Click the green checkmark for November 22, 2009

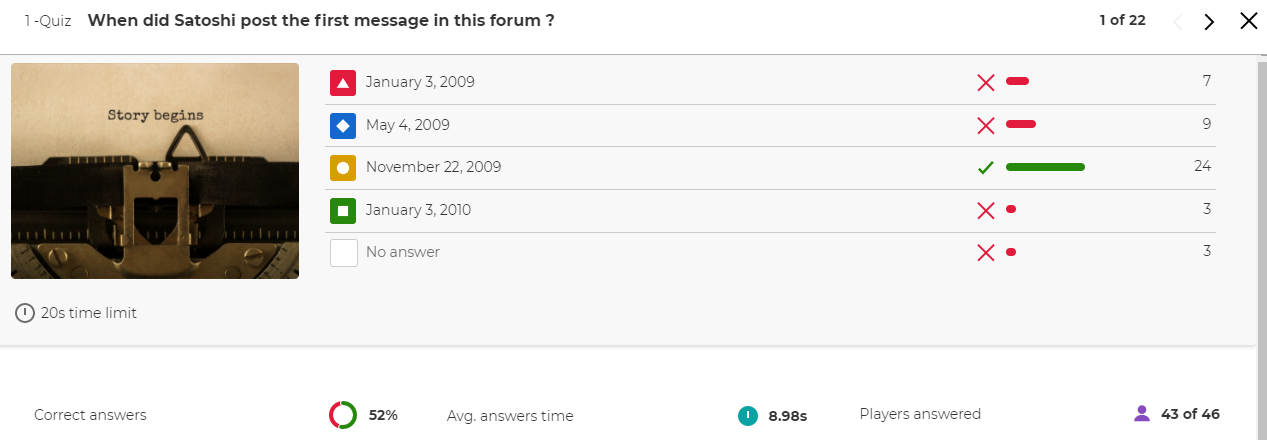pyautogui.click(x=985, y=168)
